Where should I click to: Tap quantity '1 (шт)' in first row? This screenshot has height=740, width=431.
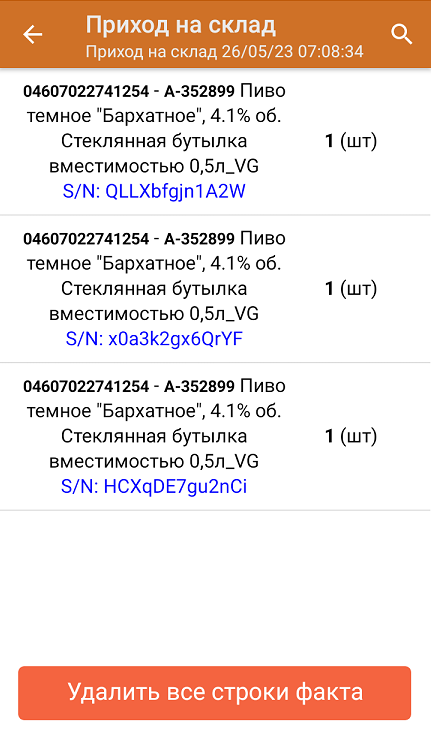pyautogui.click(x=351, y=141)
